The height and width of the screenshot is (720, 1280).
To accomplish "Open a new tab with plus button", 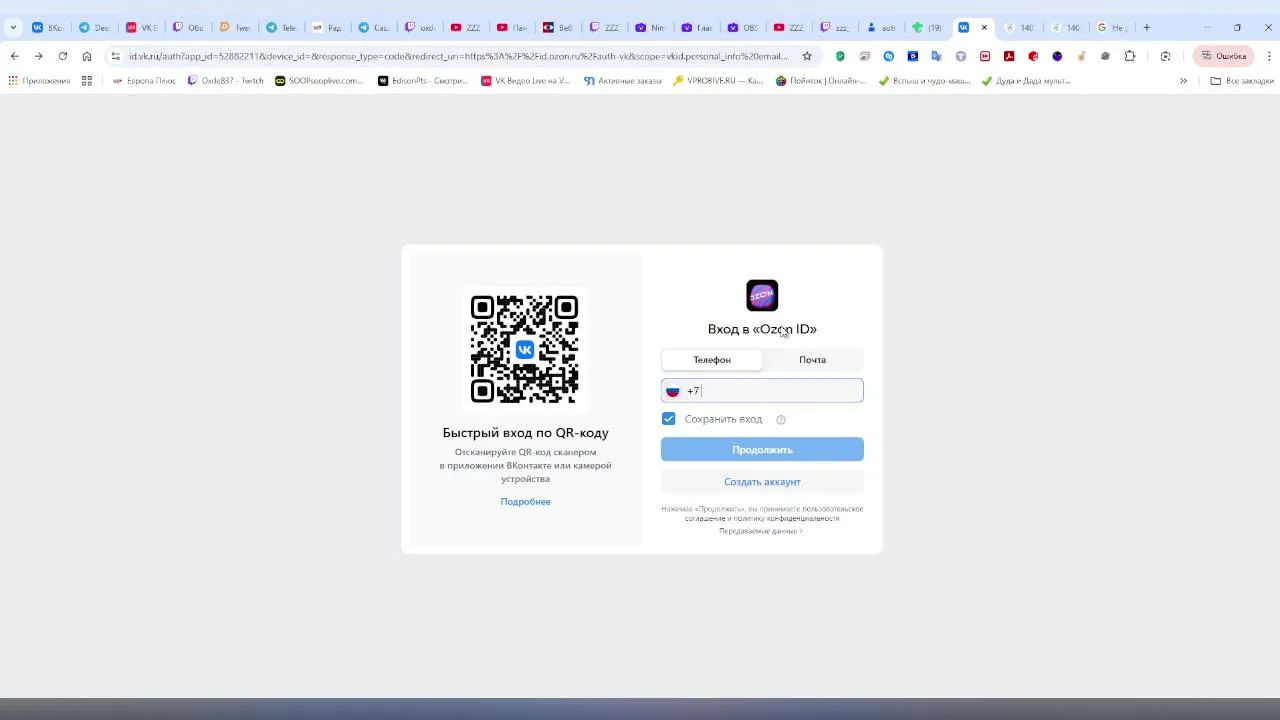I will [x=1147, y=27].
